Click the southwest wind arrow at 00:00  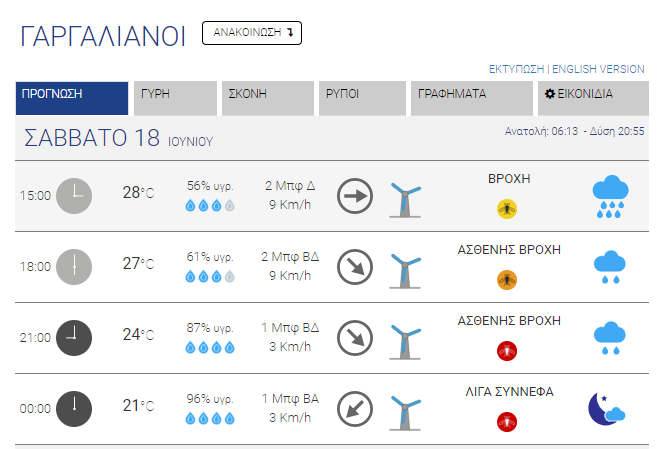355,409
